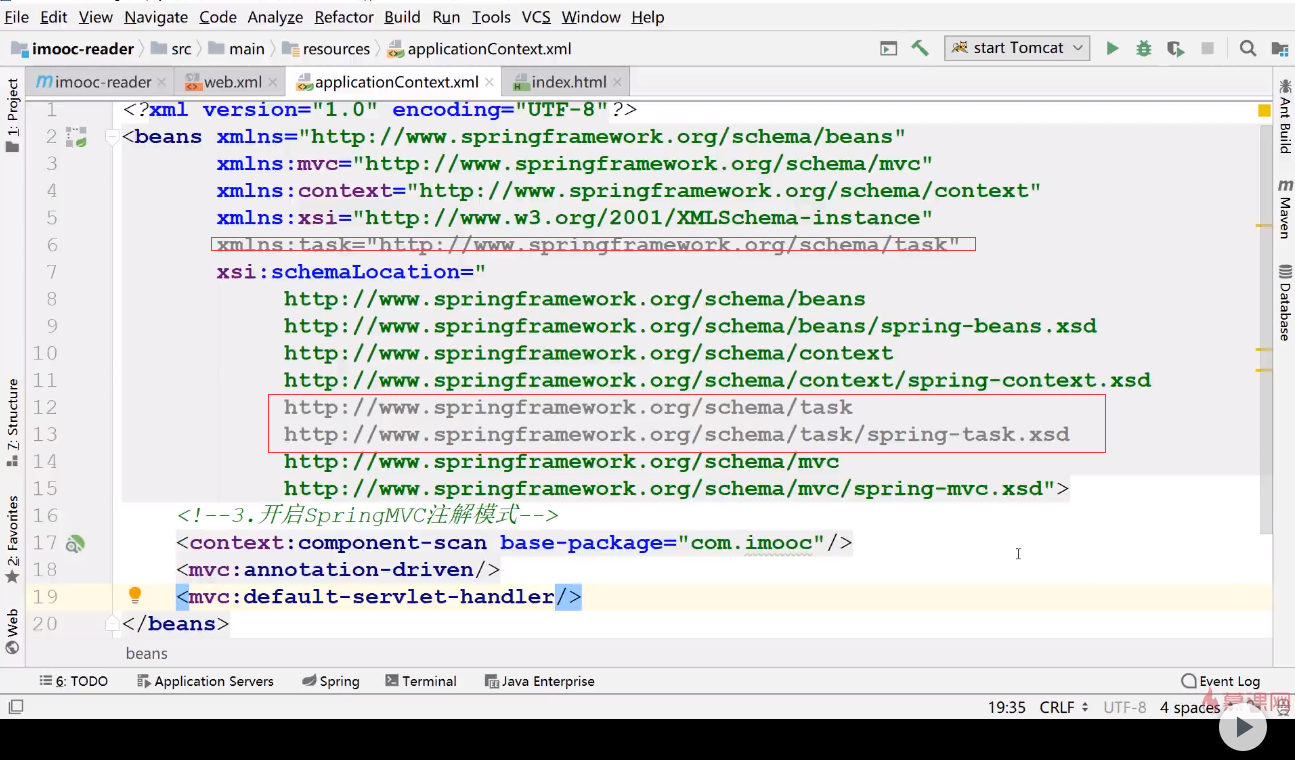
Task: Open the Analyze menu
Action: (275, 17)
